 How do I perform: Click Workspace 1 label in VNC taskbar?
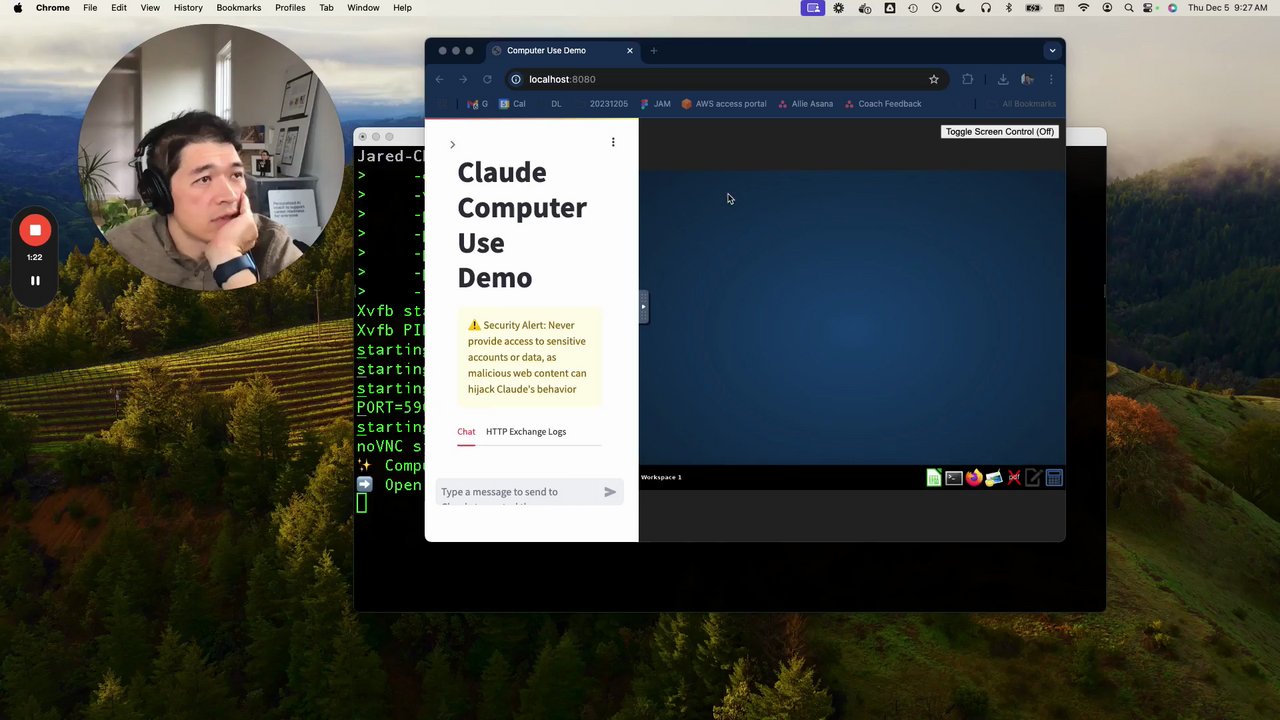click(x=661, y=478)
